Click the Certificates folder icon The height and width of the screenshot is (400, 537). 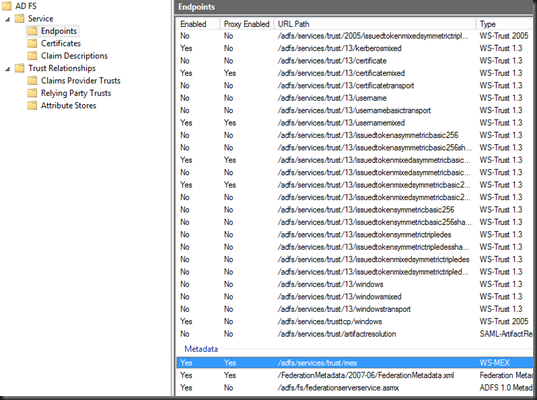point(32,43)
